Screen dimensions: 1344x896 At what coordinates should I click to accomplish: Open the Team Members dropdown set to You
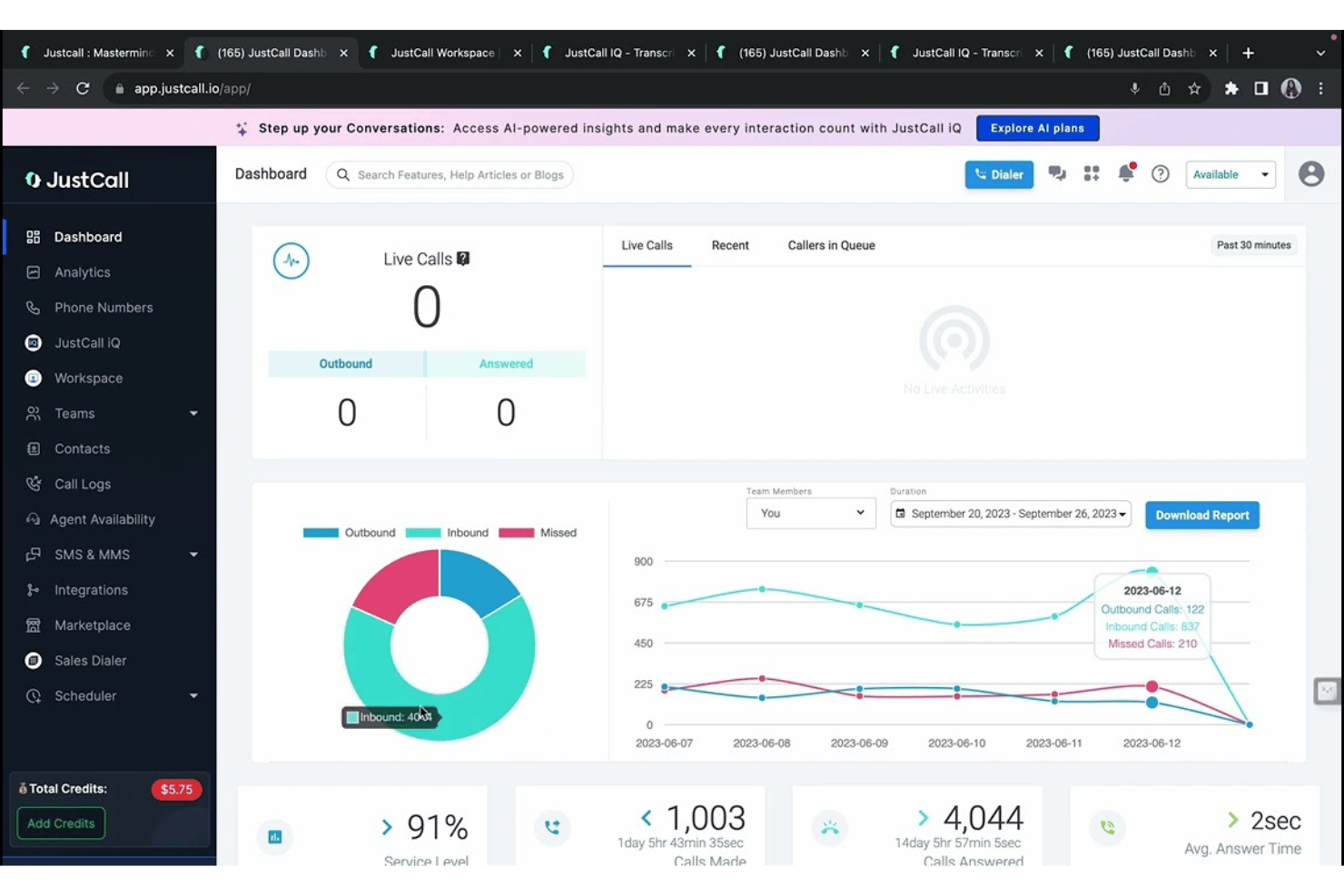click(x=811, y=513)
